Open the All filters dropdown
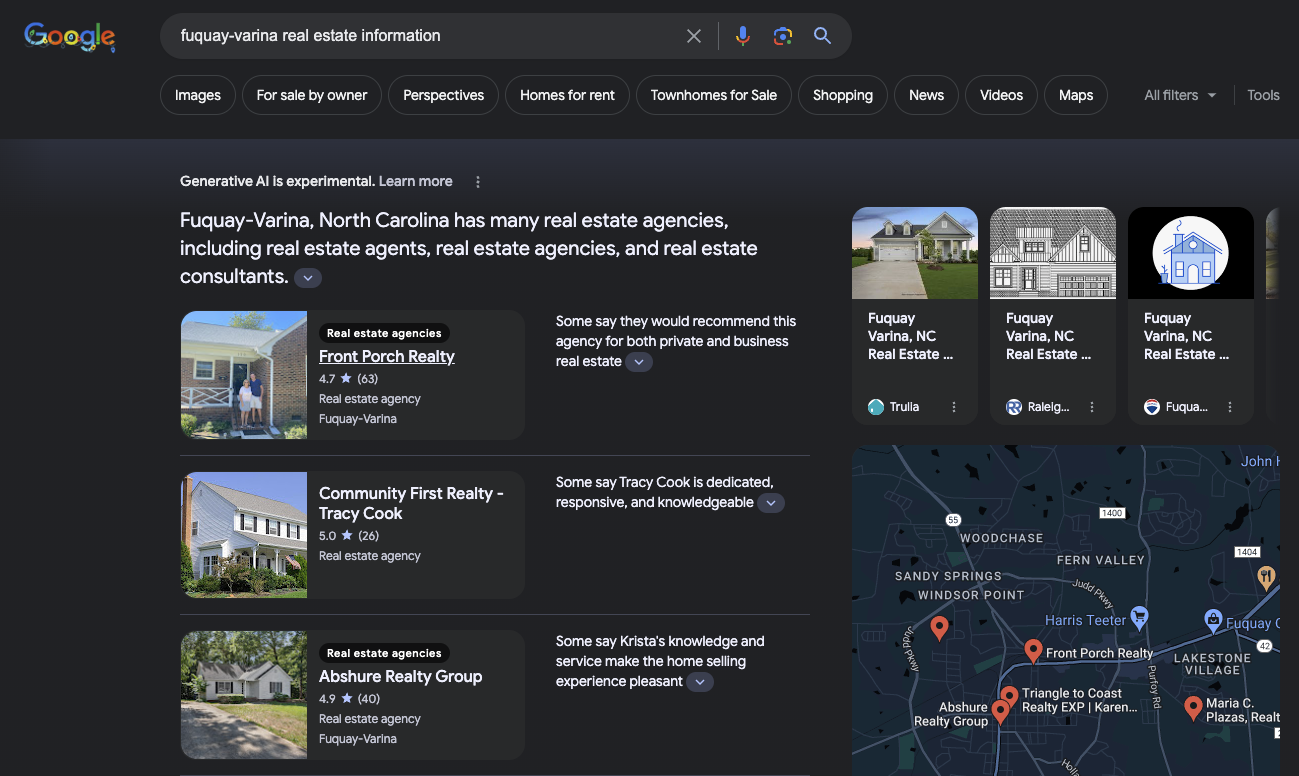This screenshot has width=1299, height=776. pyautogui.click(x=1180, y=95)
